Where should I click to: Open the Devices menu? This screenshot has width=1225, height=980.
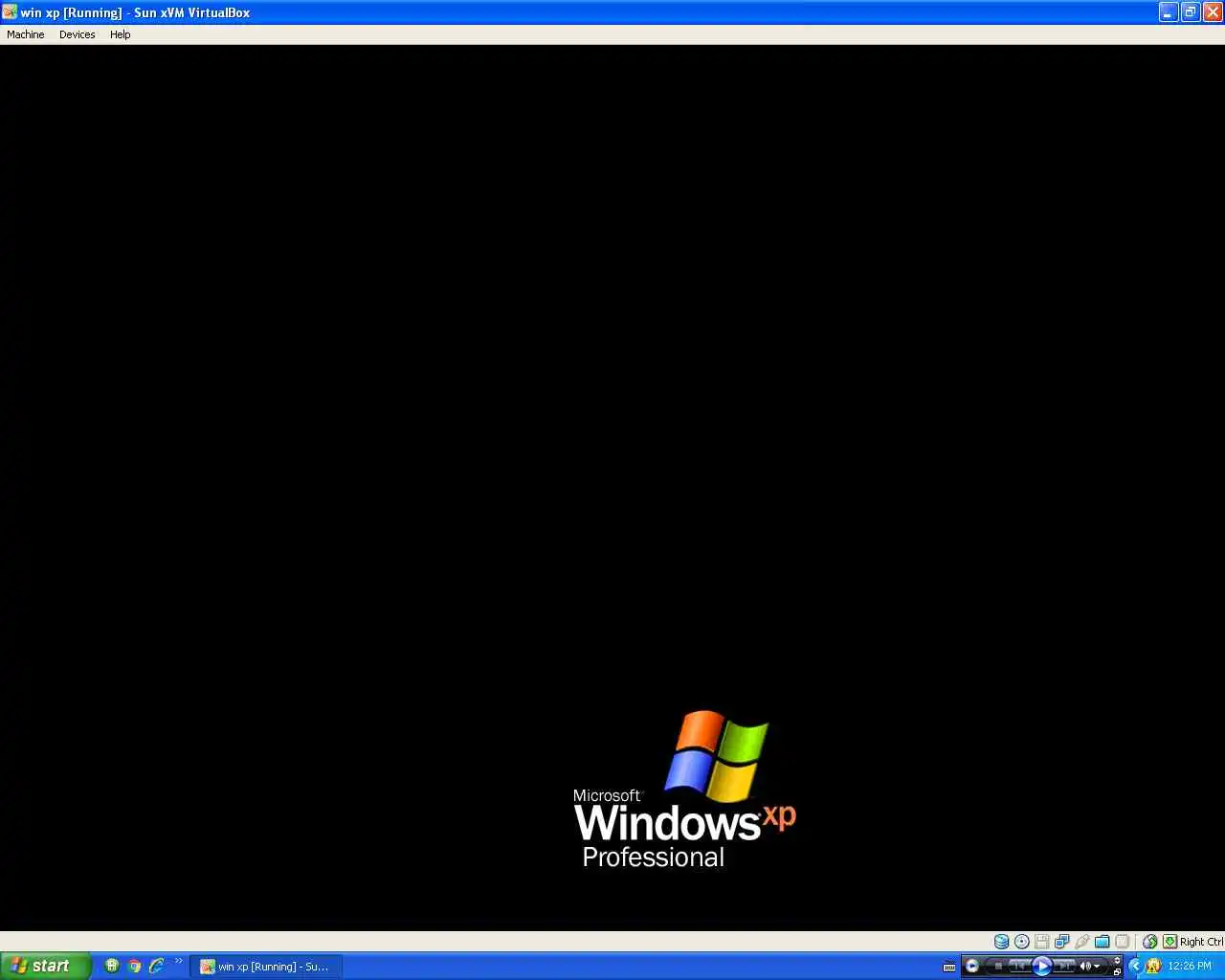tap(77, 34)
